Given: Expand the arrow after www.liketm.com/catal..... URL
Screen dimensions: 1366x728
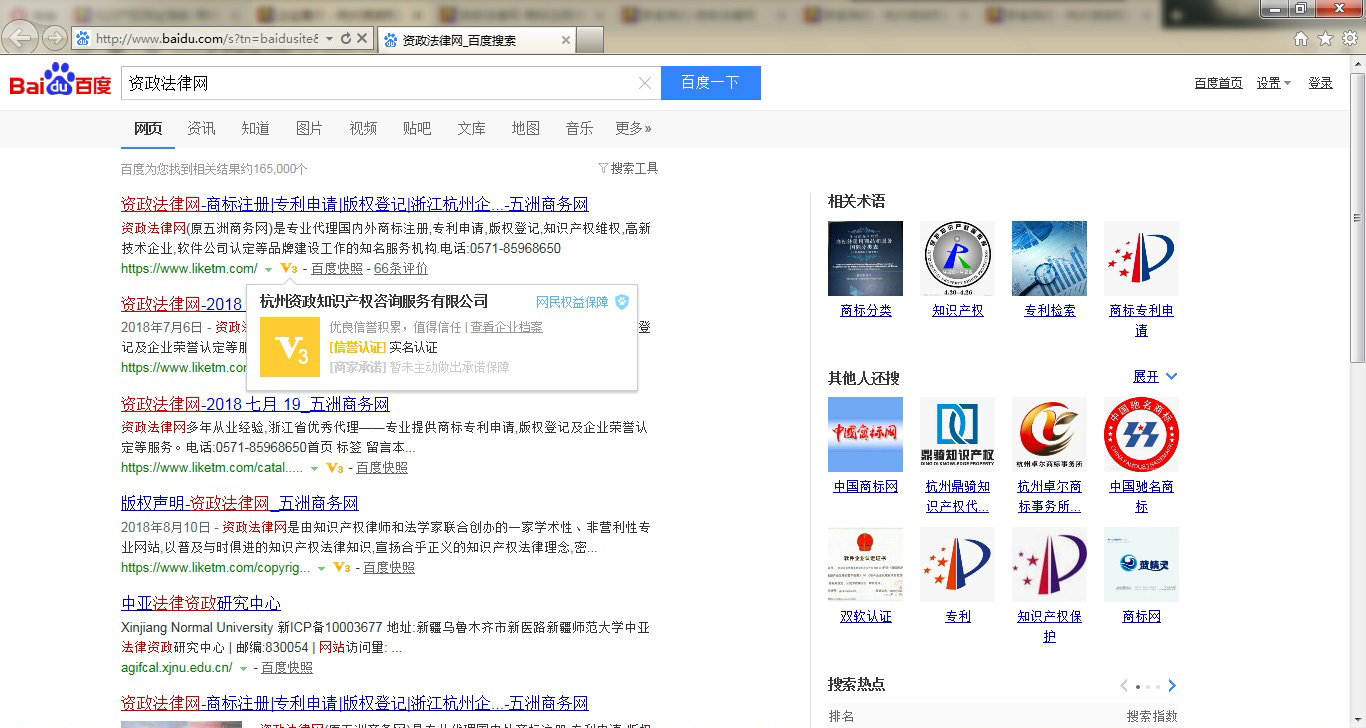Looking at the screenshot, I should click(314, 468).
